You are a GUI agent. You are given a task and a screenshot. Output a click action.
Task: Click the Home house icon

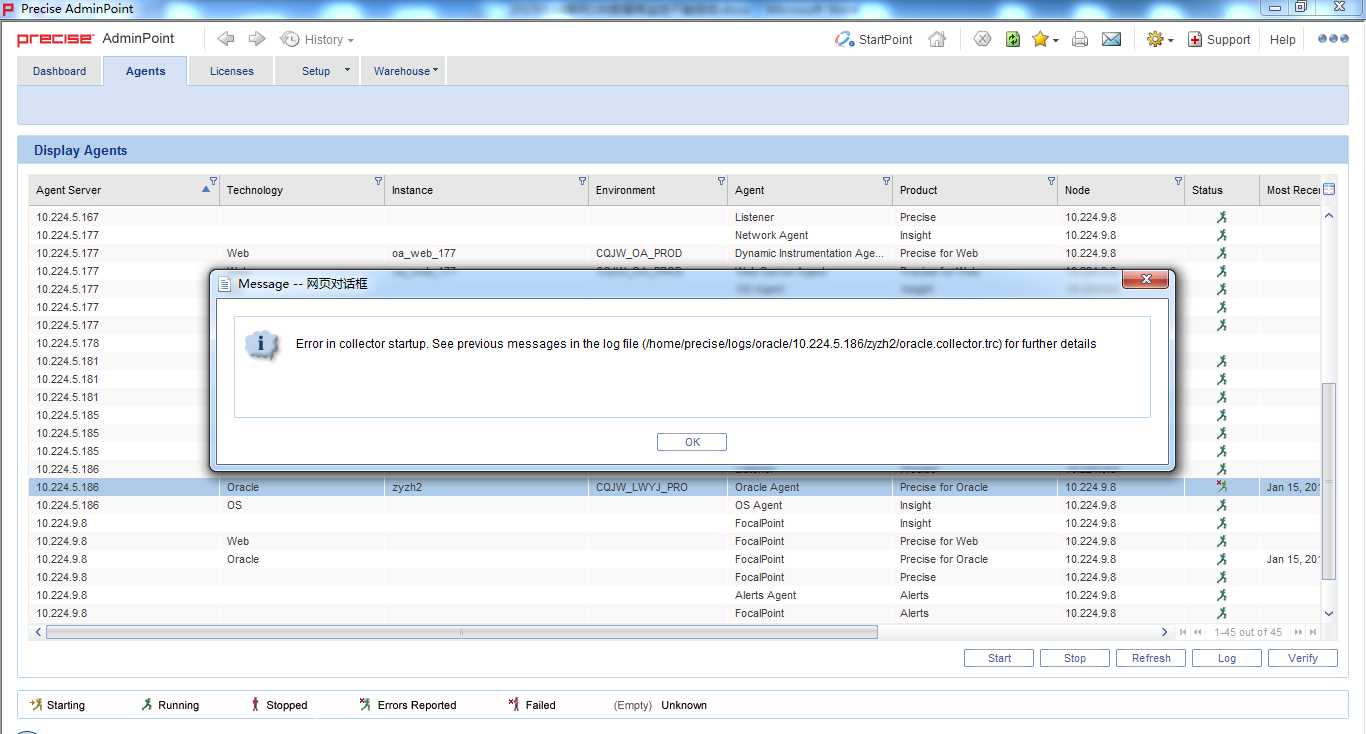tap(937, 39)
